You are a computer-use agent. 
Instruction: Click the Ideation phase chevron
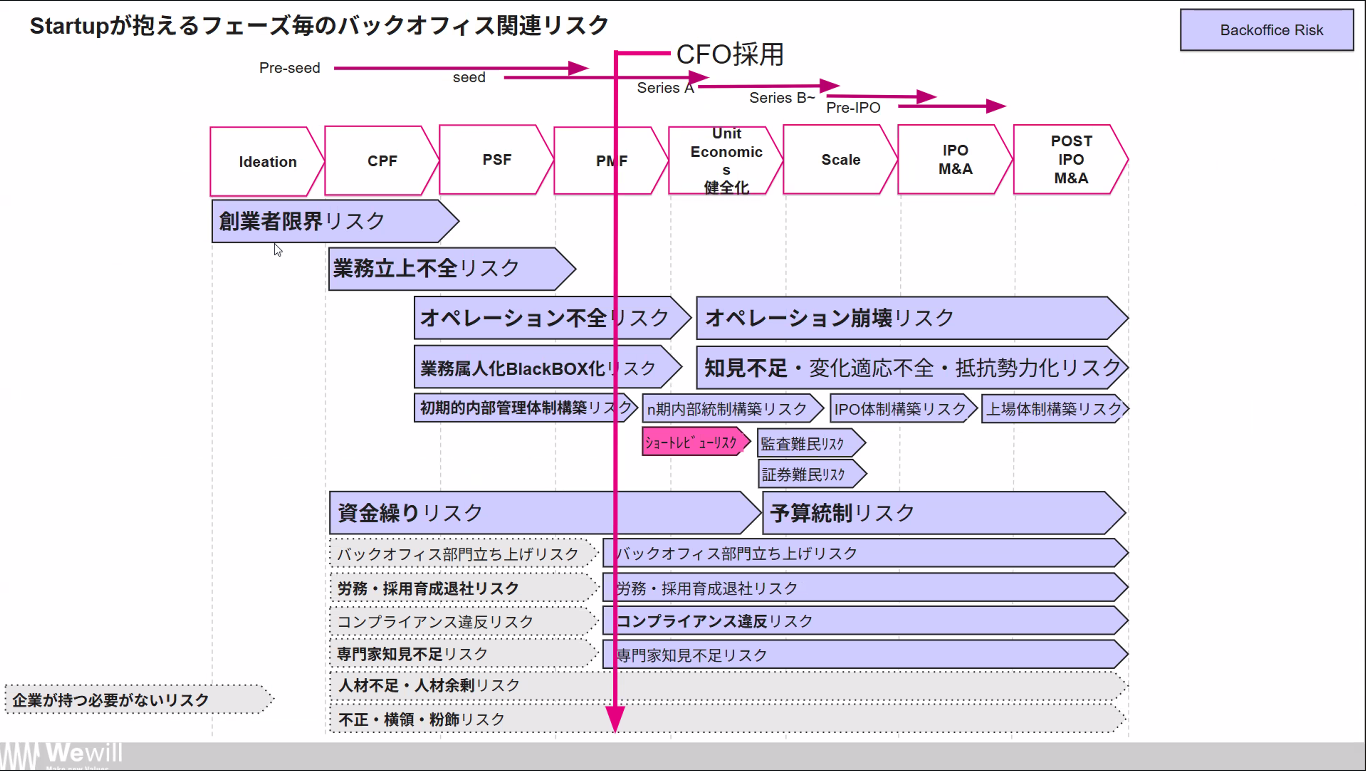pos(266,161)
